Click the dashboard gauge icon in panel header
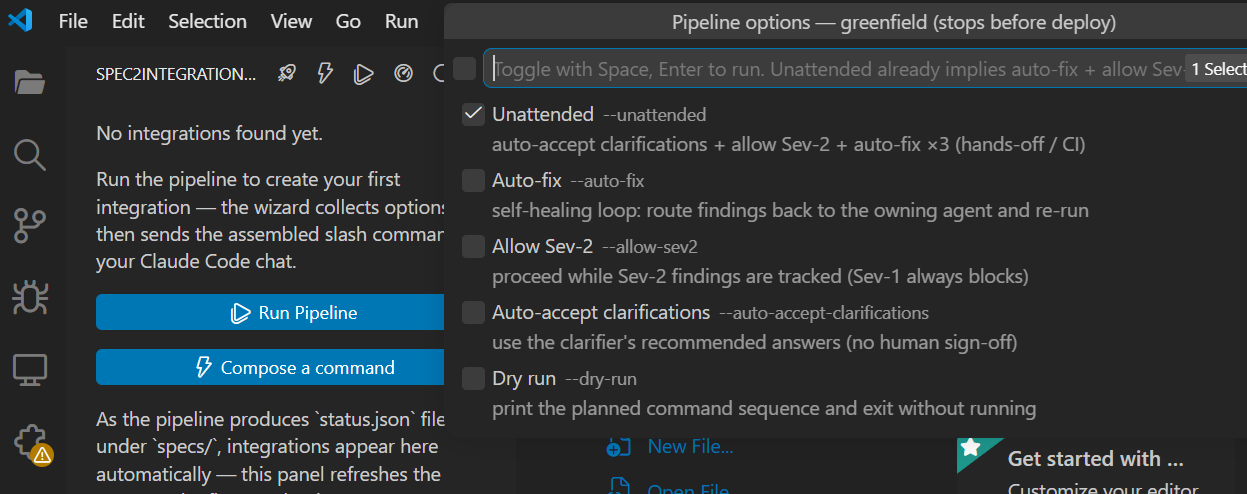The image size is (1247, 494). 403,73
